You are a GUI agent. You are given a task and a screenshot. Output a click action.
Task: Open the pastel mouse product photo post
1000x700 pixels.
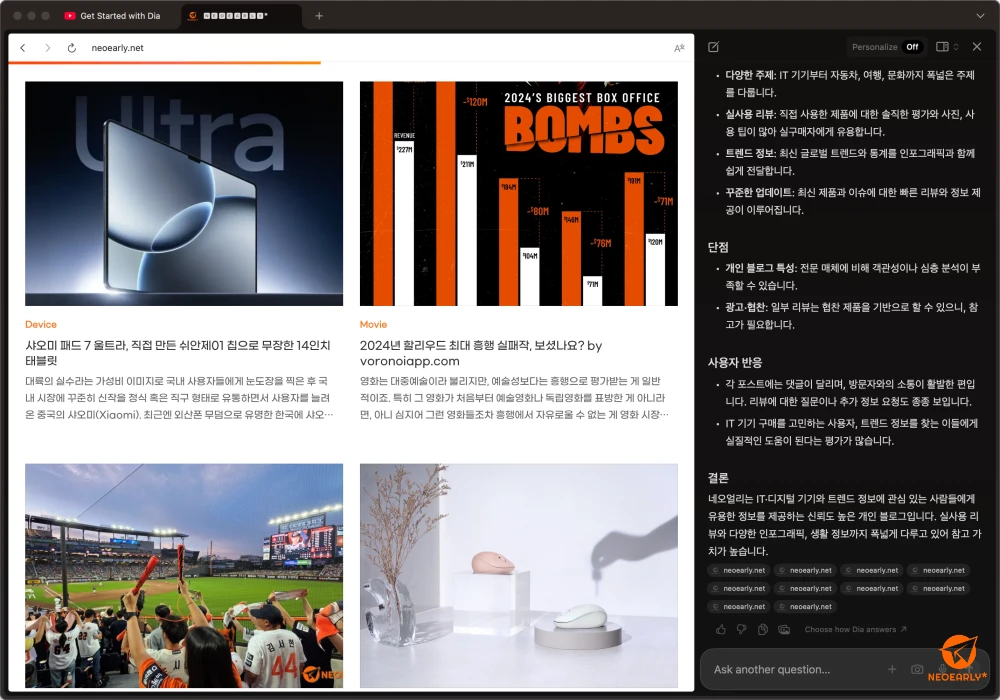pyautogui.click(x=518, y=576)
